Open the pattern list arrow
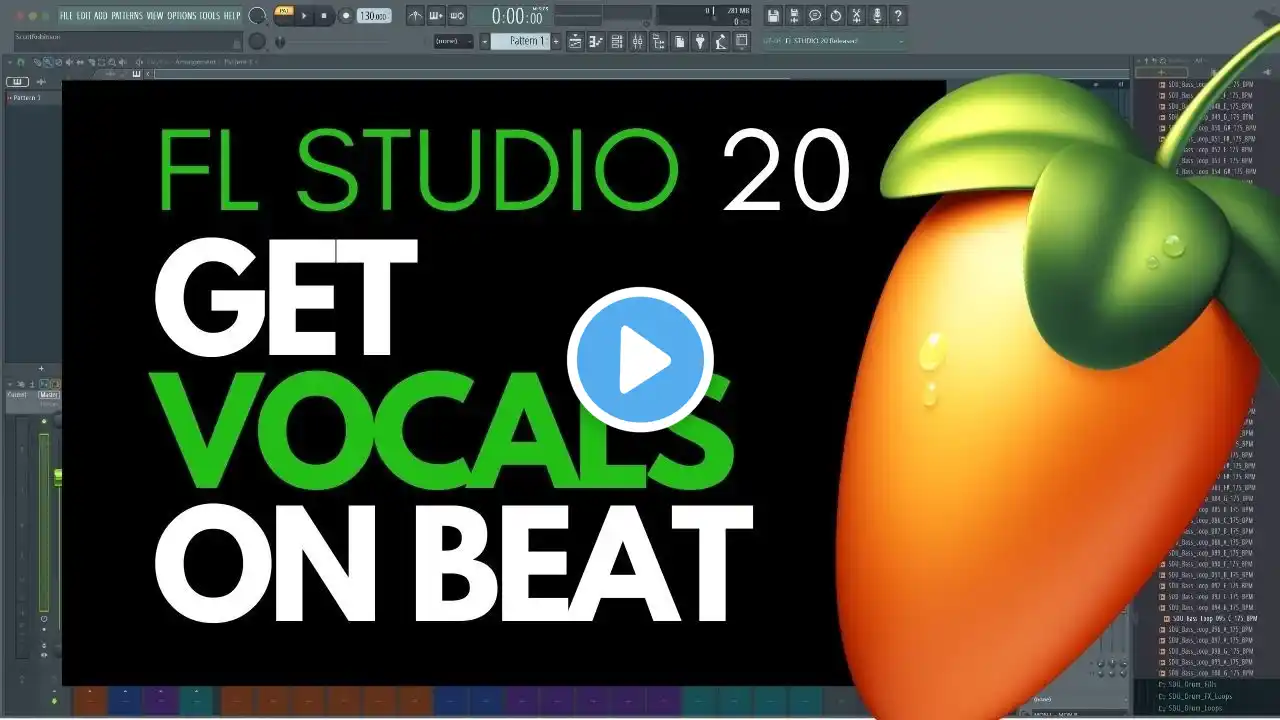Screen dimensions: 1280x720 485,41
